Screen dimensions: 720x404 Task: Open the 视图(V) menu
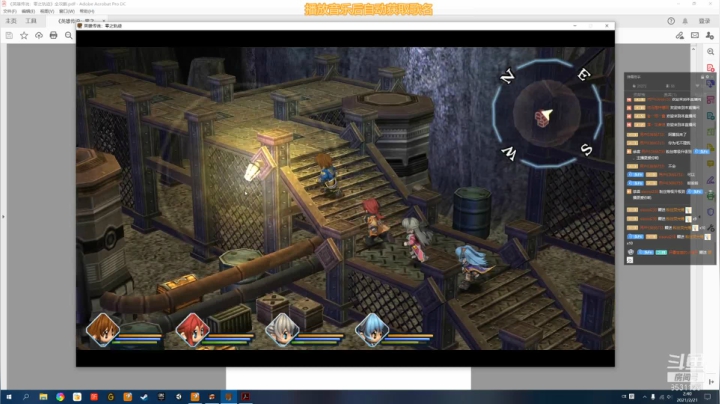click(x=47, y=11)
